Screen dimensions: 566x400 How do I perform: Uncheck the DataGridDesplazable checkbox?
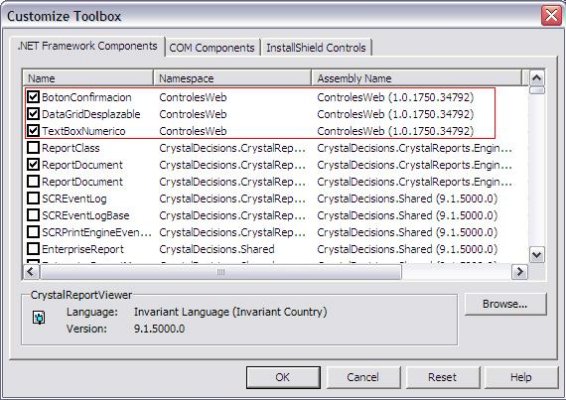tap(33, 114)
